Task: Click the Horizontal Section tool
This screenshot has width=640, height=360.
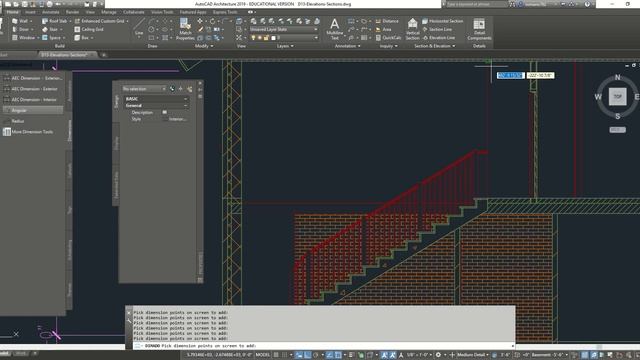Action: [442, 21]
